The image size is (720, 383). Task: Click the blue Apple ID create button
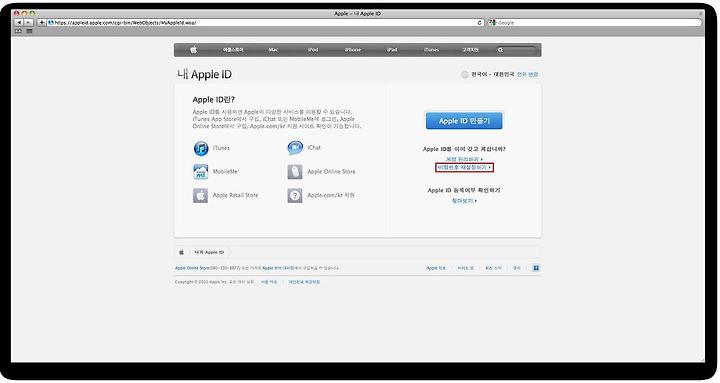click(464, 121)
